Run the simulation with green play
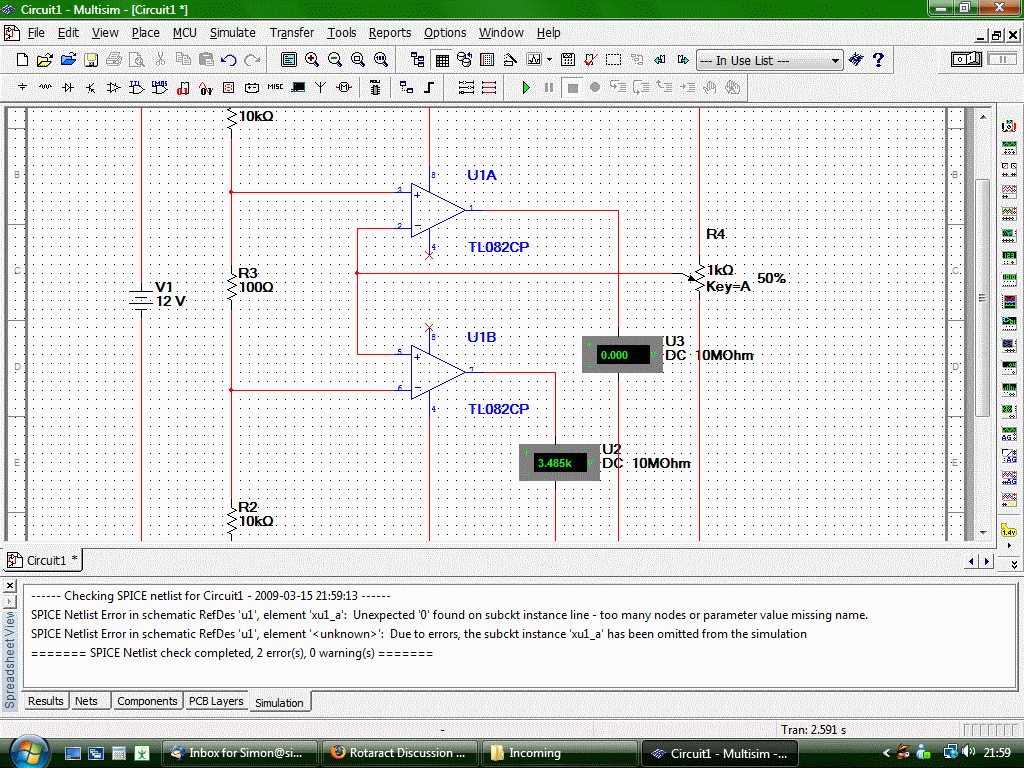 526,88
